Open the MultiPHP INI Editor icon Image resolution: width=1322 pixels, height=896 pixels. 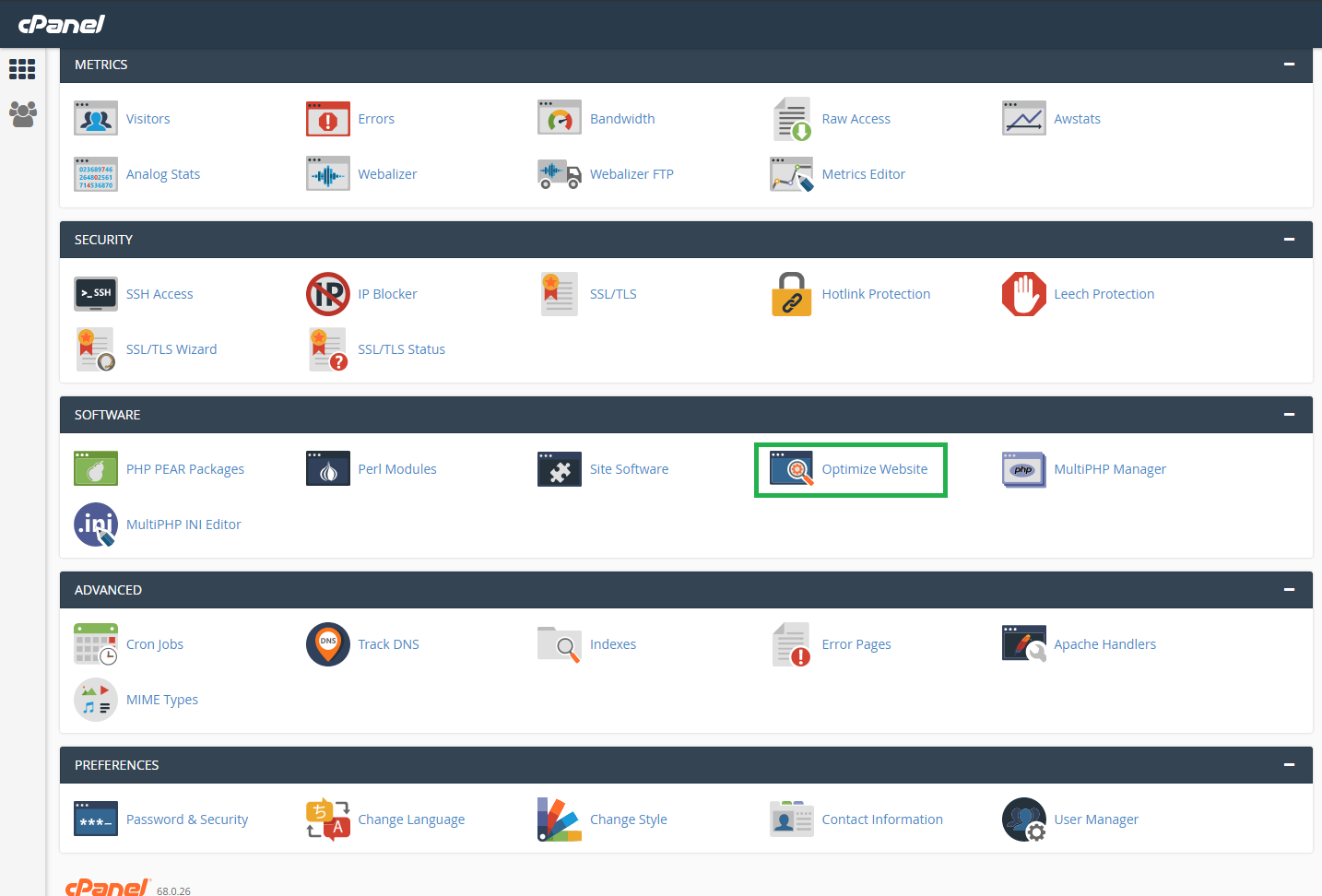pos(96,525)
